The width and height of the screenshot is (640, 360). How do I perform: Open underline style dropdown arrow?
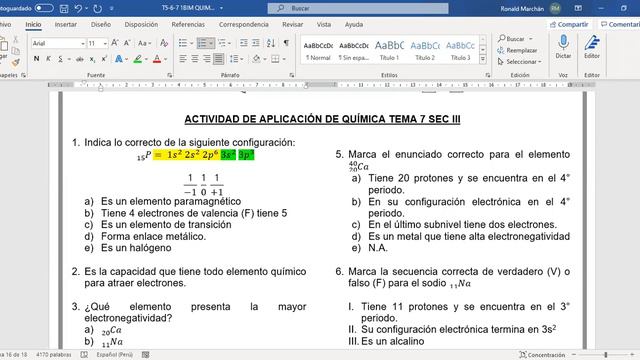coord(69,59)
